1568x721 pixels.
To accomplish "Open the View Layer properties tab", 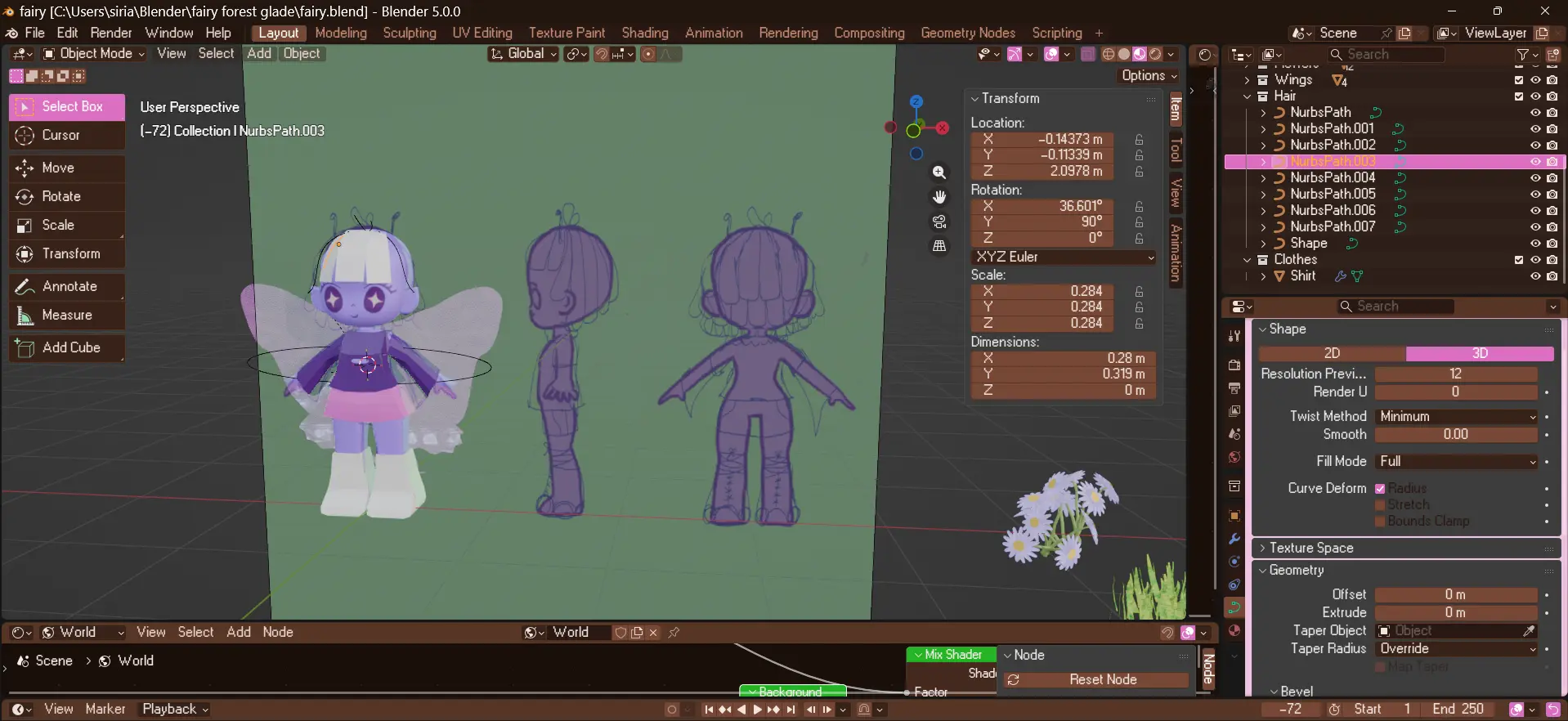I will tap(1234, 410).
